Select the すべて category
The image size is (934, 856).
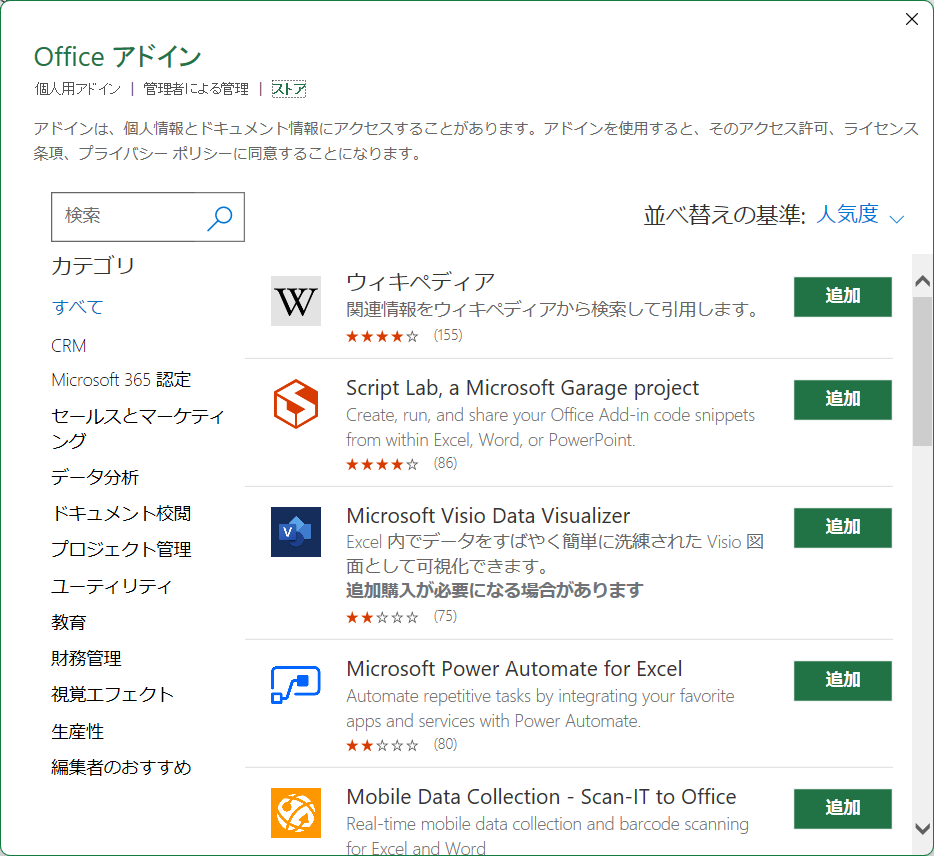tap(77, 307)
